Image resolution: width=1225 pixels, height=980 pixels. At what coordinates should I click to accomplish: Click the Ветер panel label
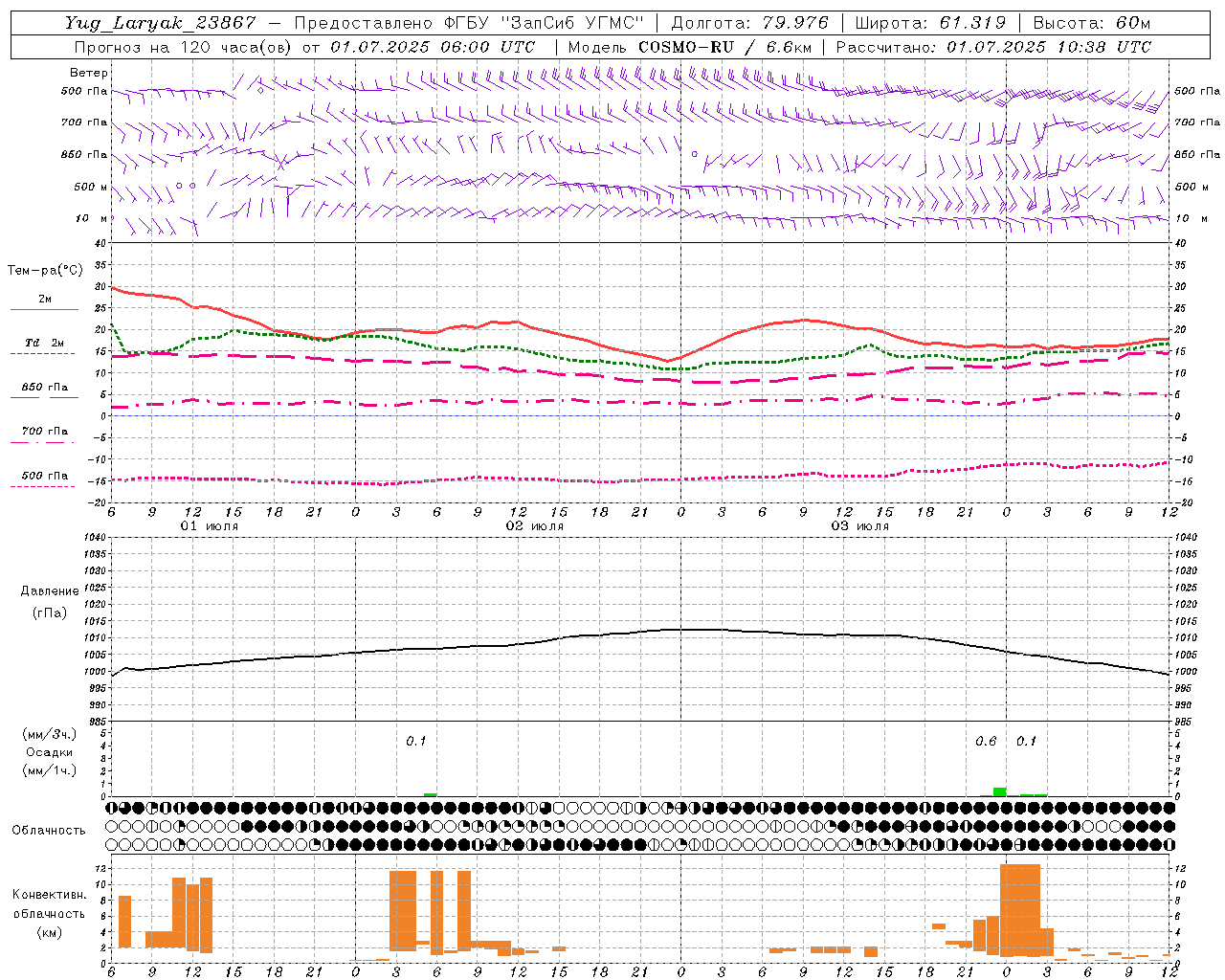tap(89, 73)
